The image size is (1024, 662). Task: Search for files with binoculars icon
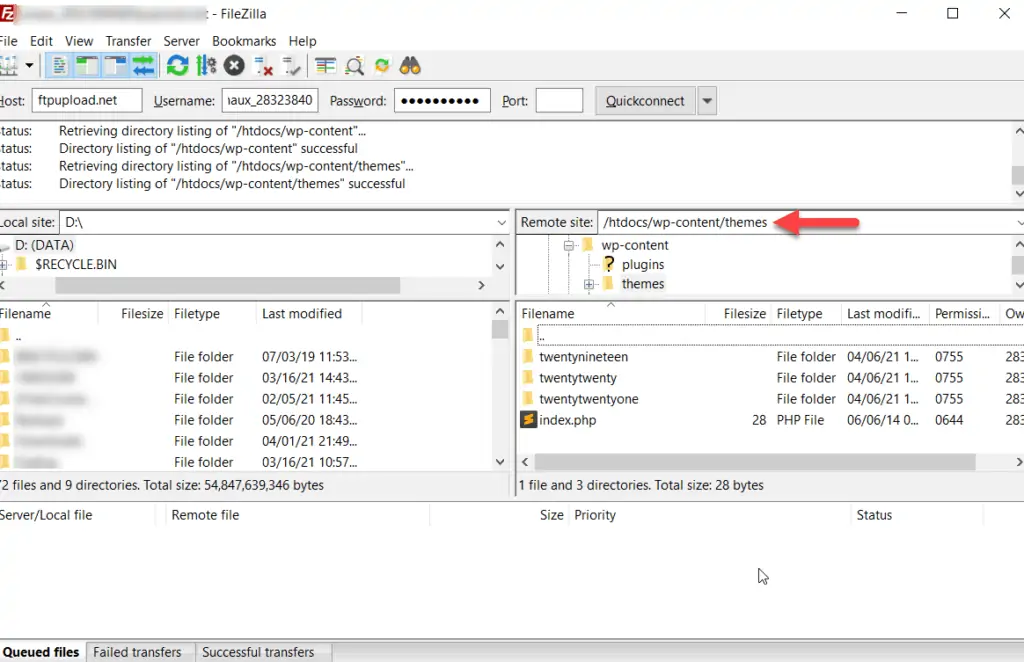coord(410,65)
